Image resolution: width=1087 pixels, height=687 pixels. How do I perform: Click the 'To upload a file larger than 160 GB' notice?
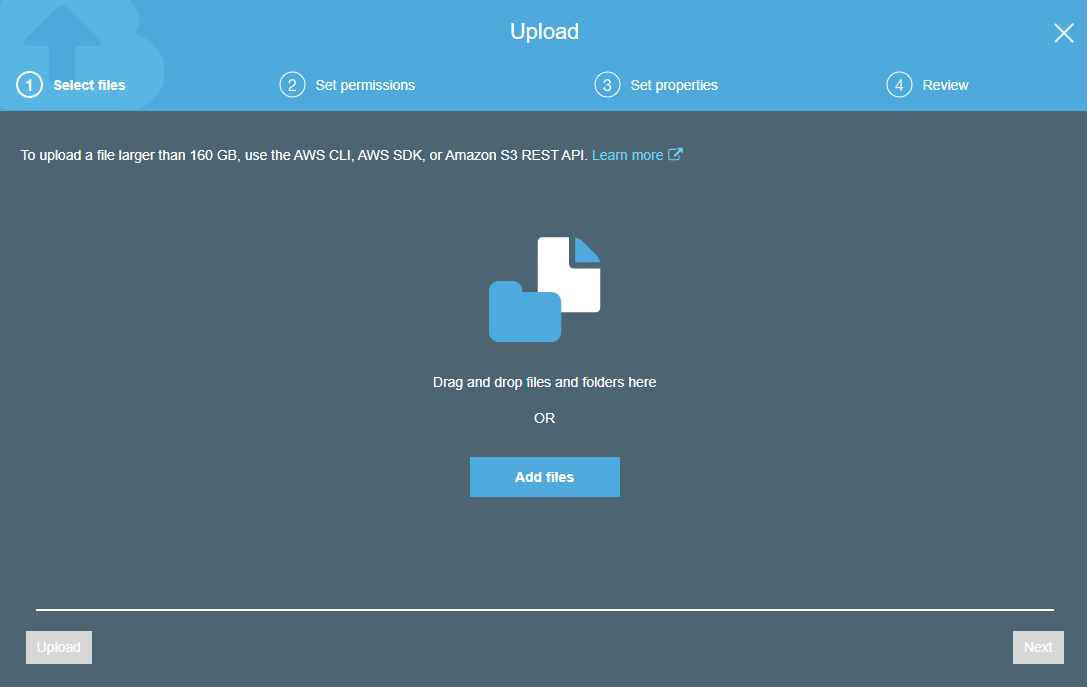304,155
